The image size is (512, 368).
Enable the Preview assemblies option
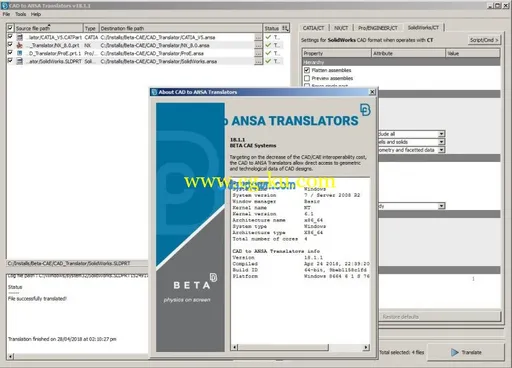307,78
